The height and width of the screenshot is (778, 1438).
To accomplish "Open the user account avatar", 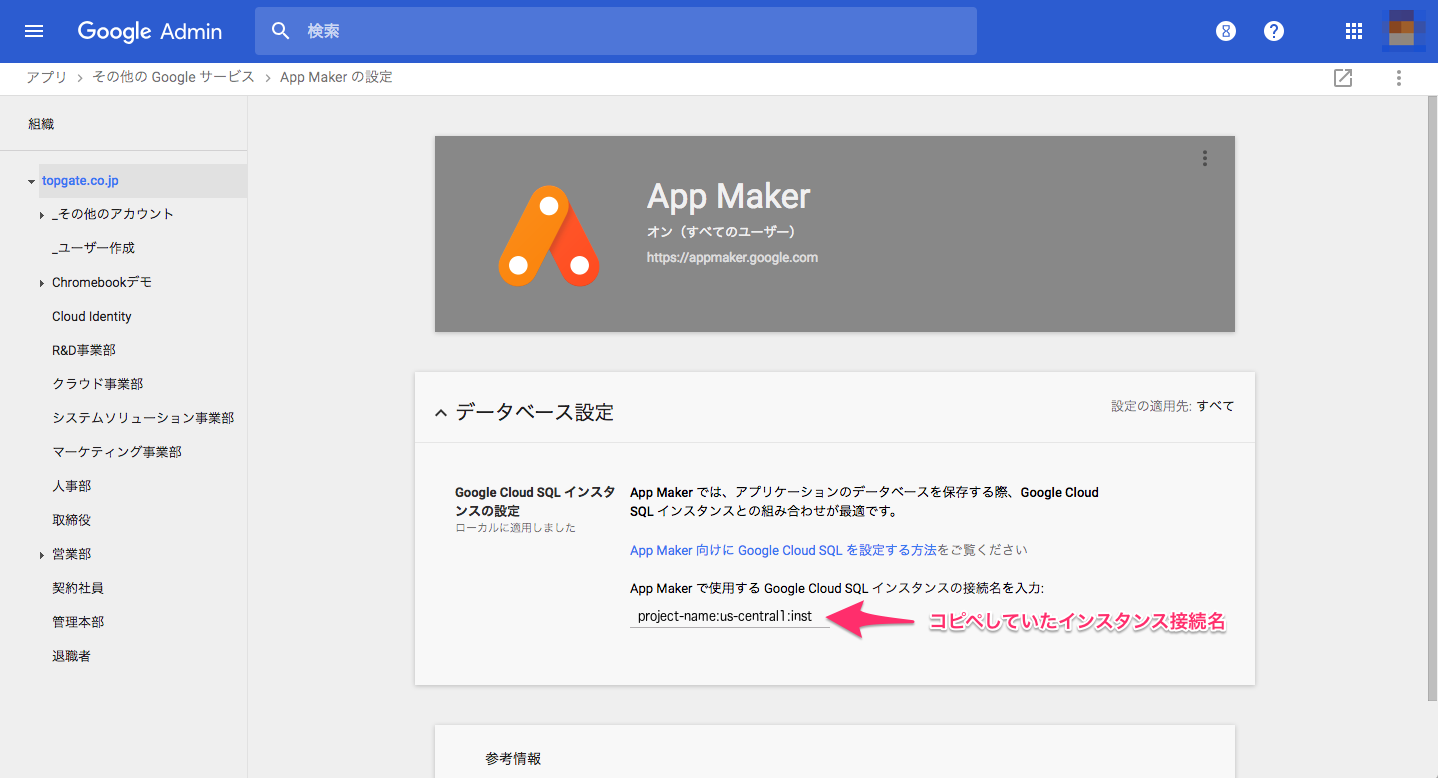I will 1405,30.
